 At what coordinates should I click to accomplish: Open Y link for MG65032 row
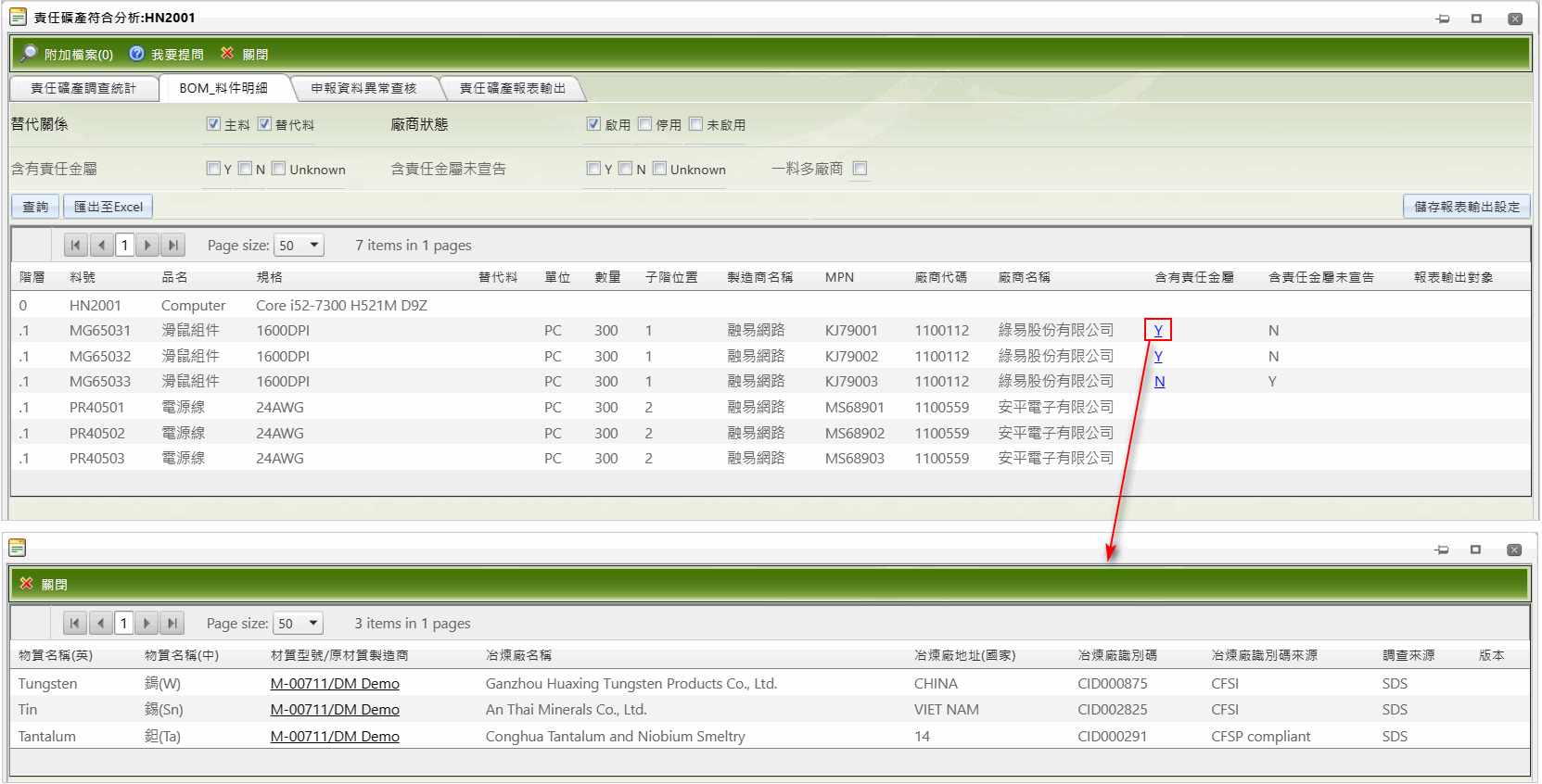pos(1158,356)
